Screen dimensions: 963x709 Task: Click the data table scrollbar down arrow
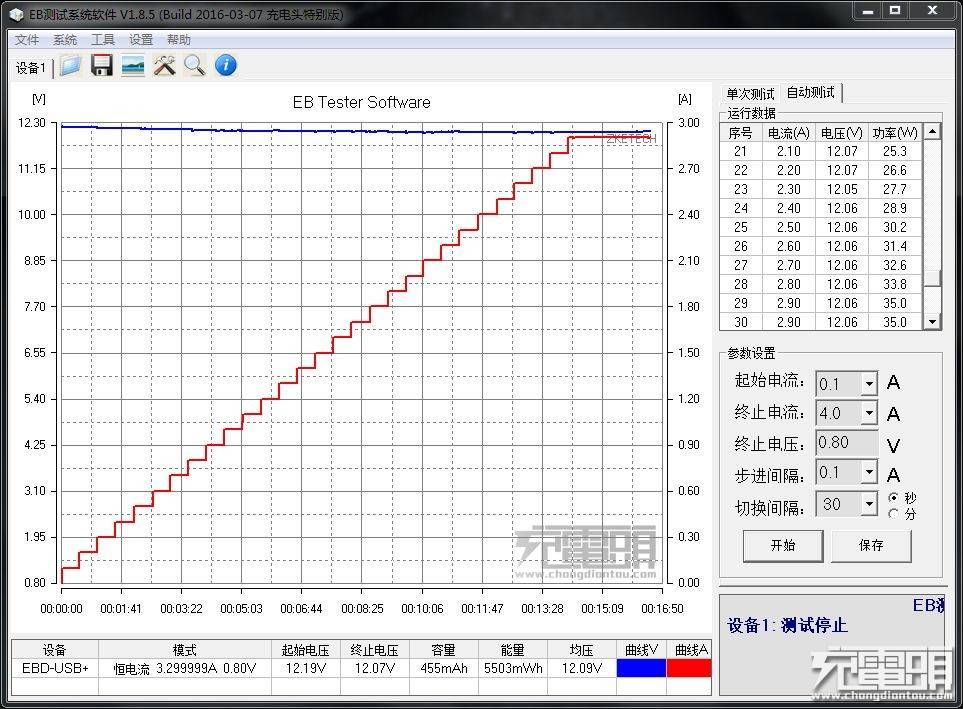coord(930,321)
